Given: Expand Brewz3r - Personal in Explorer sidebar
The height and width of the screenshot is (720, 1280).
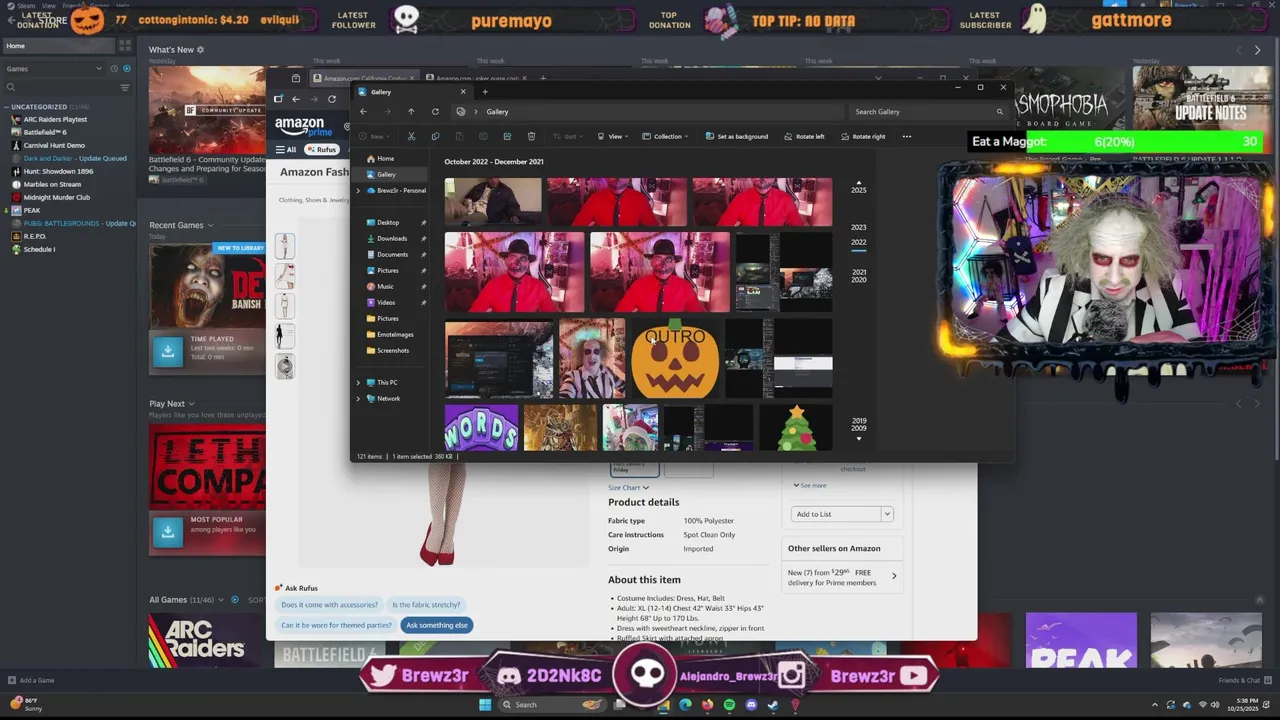Looking at the screenshot, I should (x=359, y=191).
